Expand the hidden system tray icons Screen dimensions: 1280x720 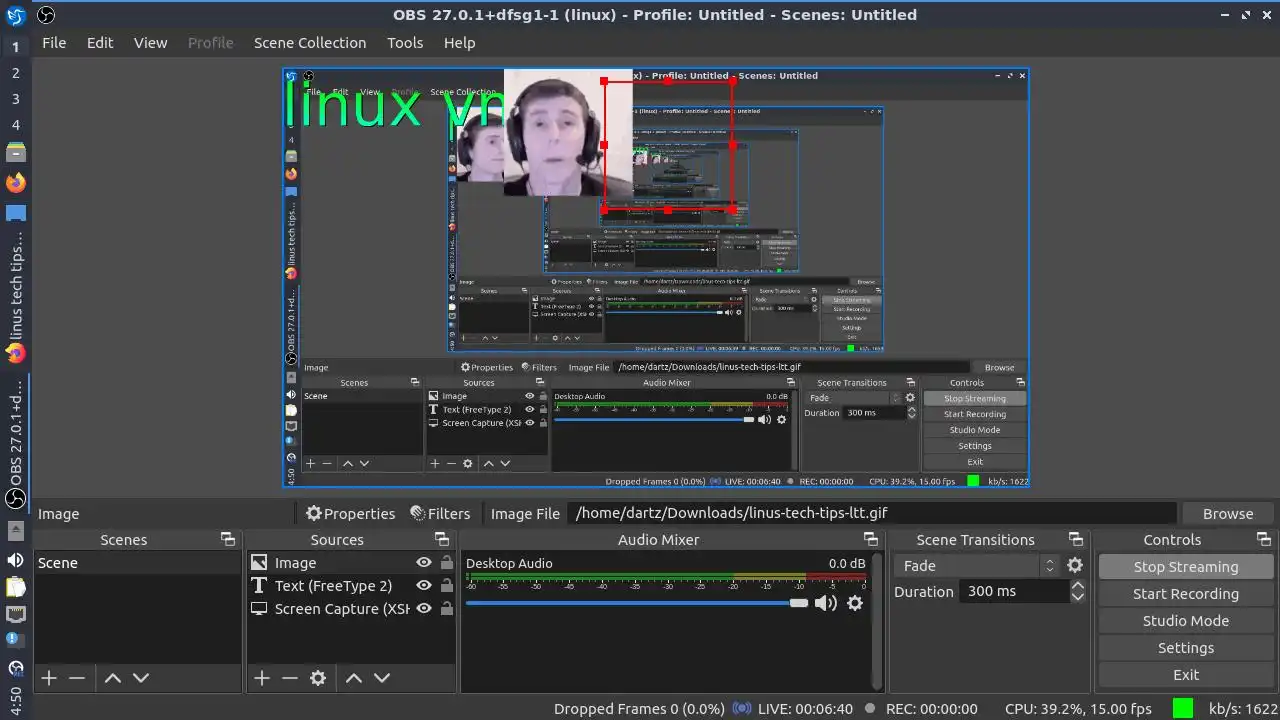coord(15,529)
